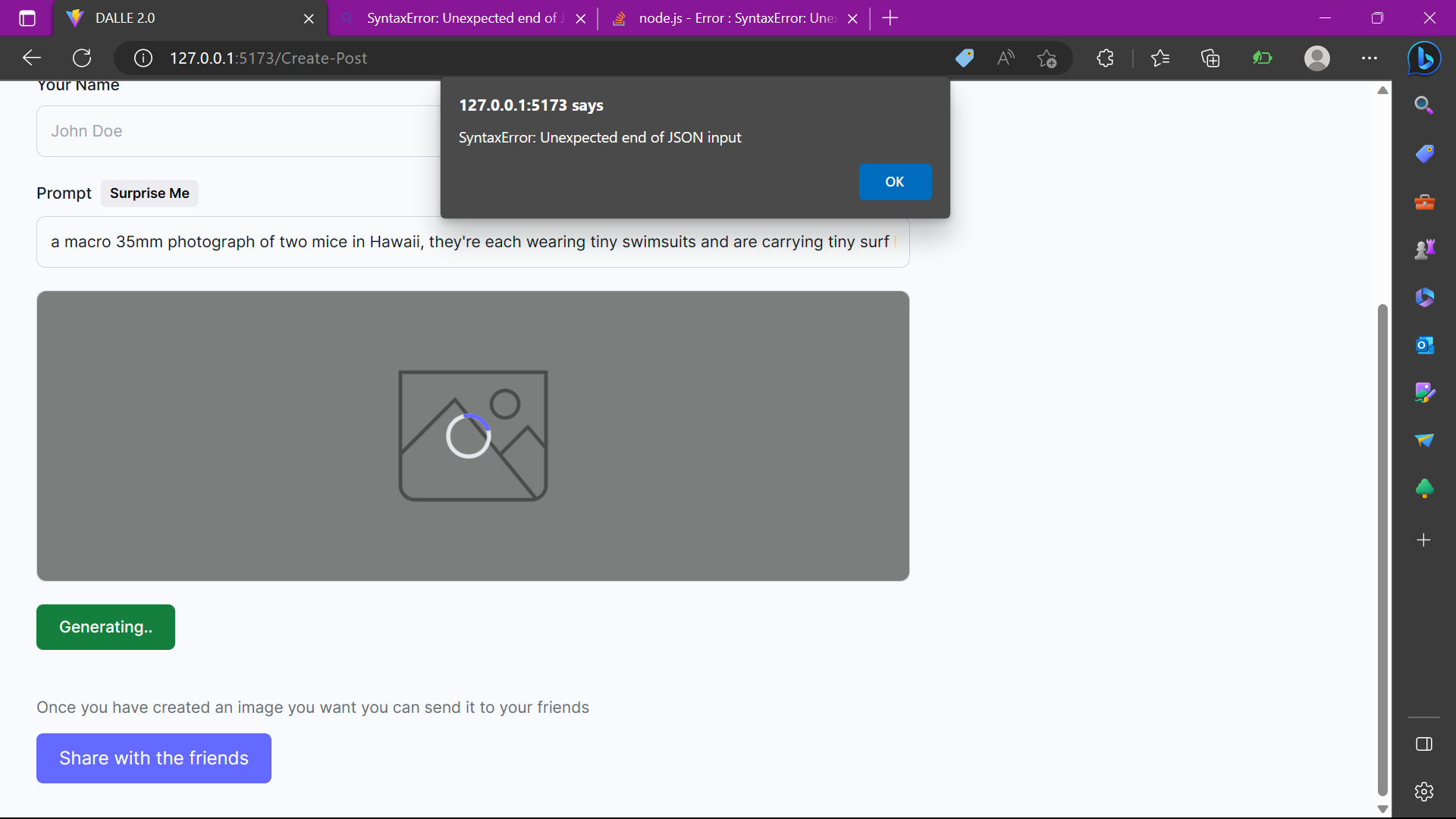
Task: Open the browser Settings and more menu
Action: point(1369,58)
